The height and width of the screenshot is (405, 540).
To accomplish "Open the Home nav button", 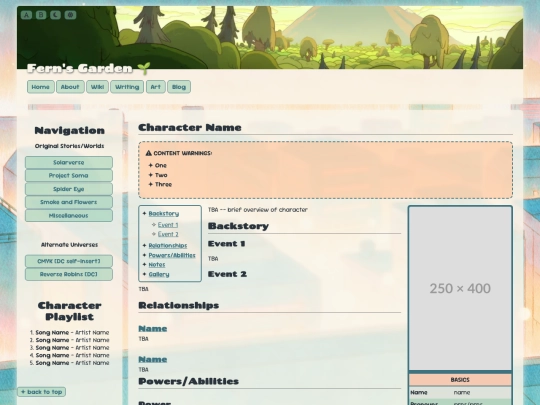I will [x=41, y=87].
